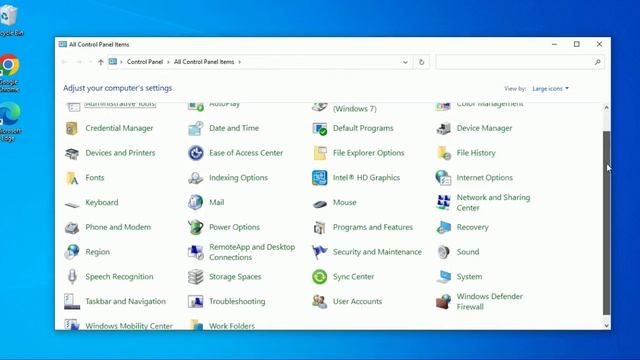The image size is (640, 360).
Task: Open Phone and Modem icon
Action: (x=72, y=227)
